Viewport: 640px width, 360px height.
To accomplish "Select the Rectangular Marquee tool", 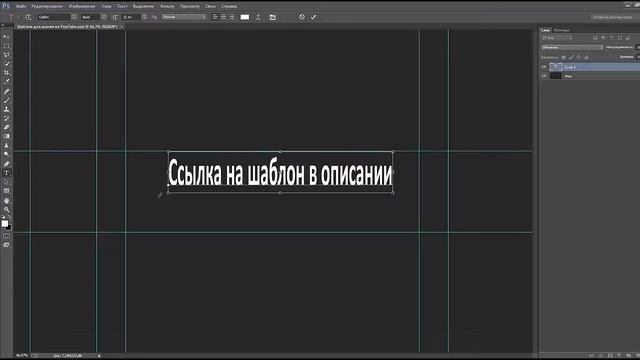I will coord(6,46).
